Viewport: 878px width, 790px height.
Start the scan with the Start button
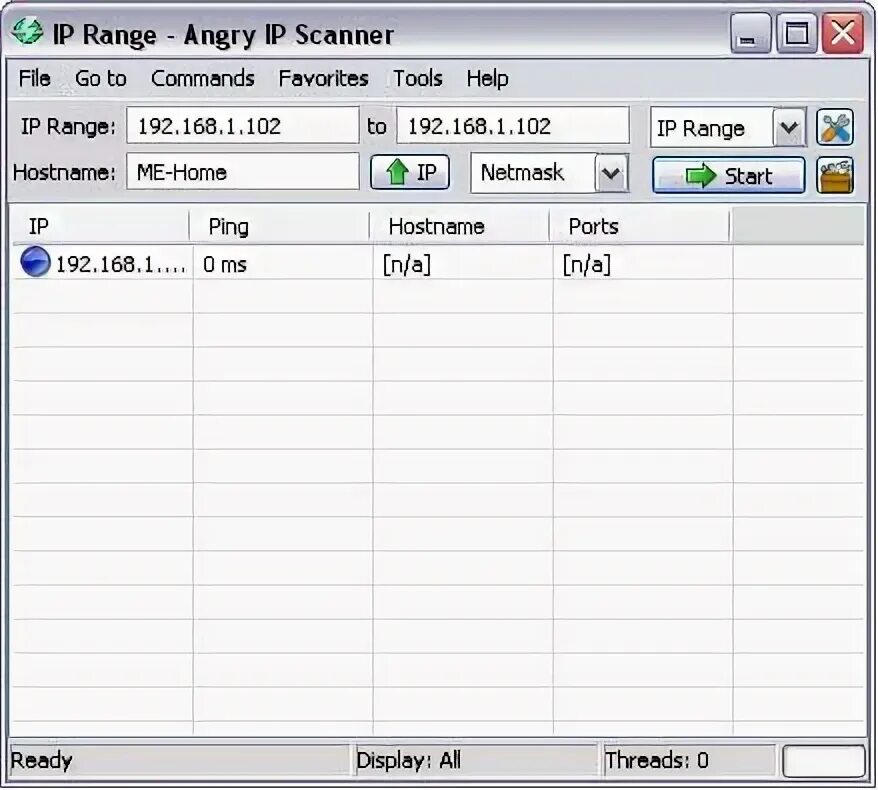(x=728, y=175)
